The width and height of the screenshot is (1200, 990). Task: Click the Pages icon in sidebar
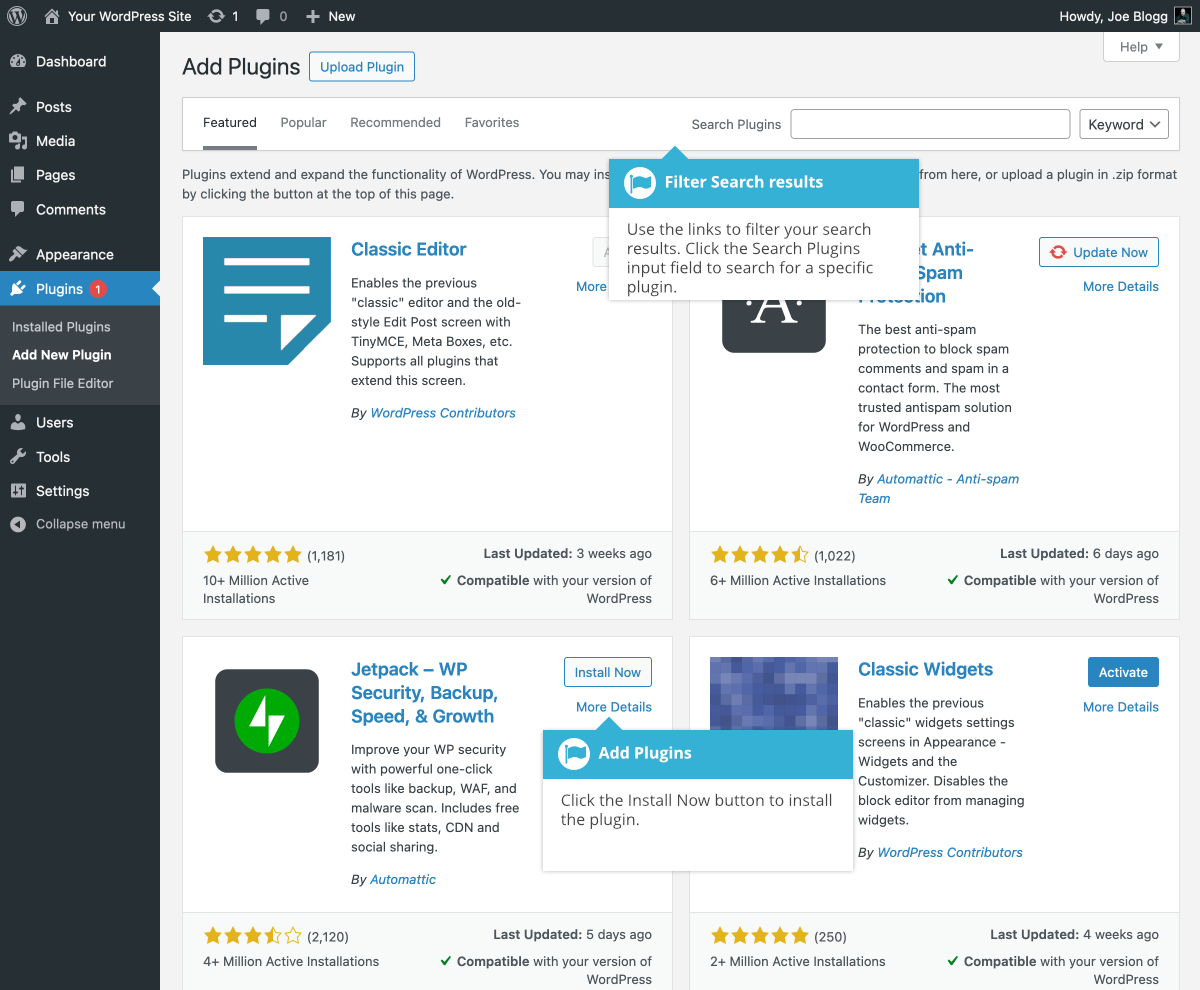tap(18, 175)
